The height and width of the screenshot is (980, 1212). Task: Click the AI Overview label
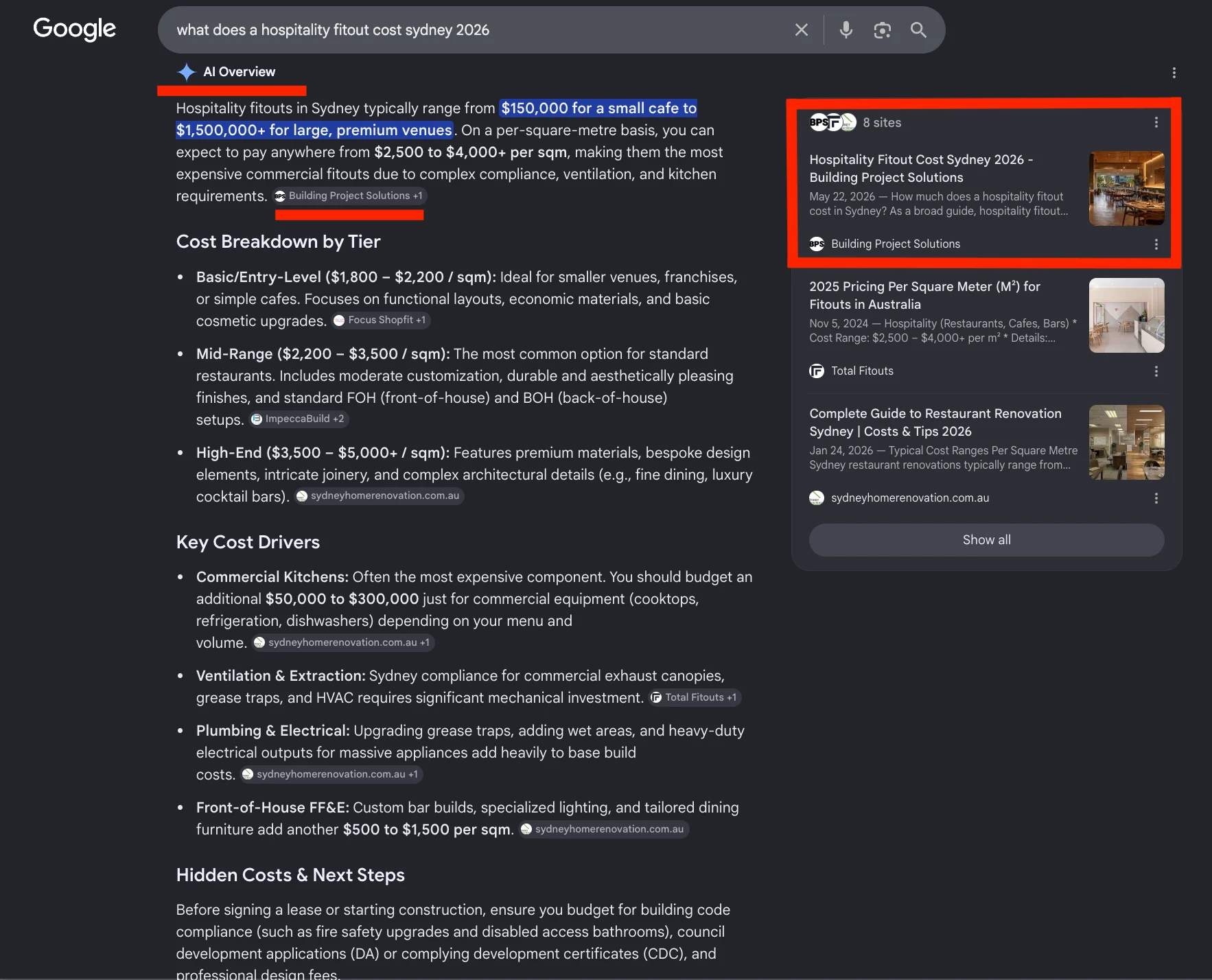click(240, 72)
